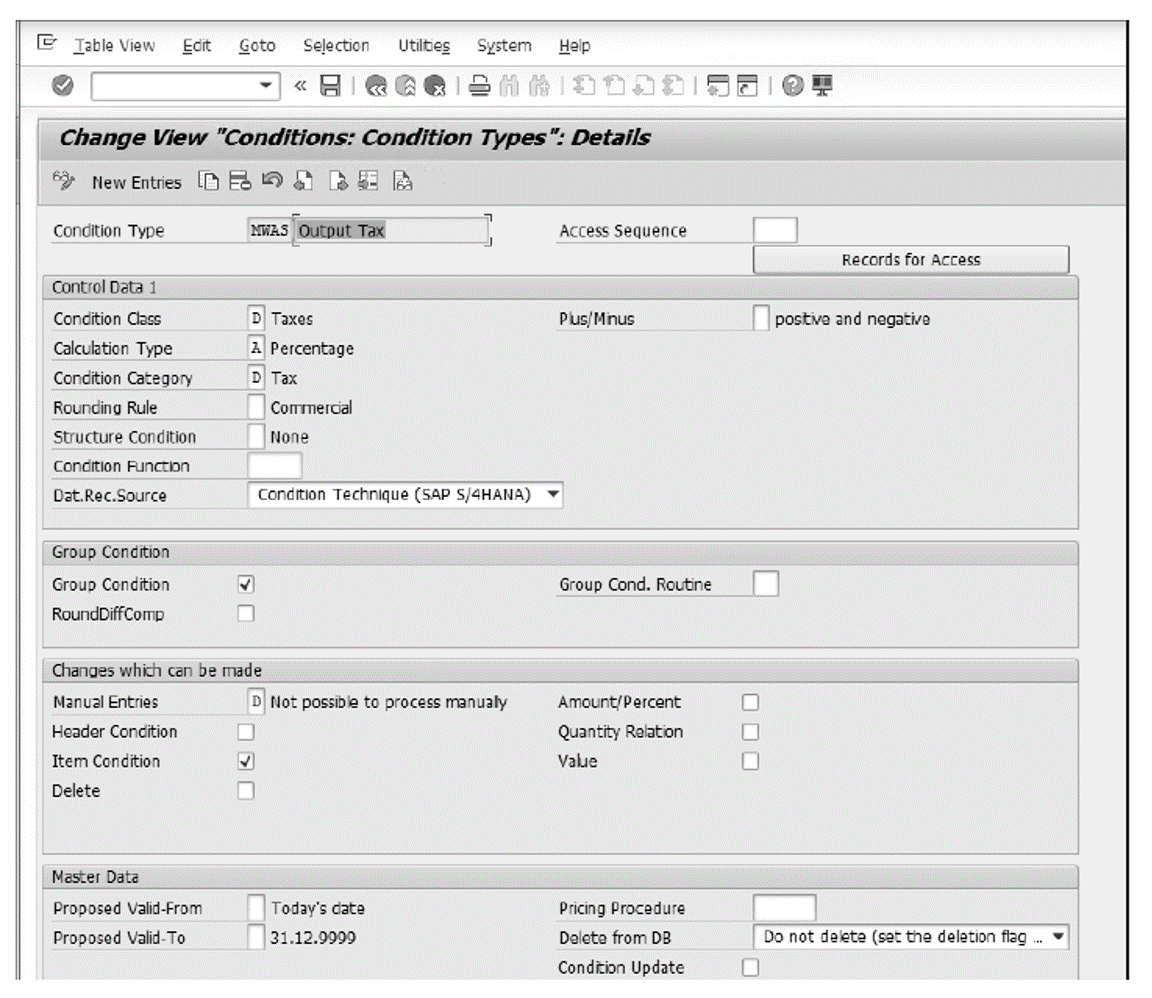Click the Copy As icon

point(209,181)
